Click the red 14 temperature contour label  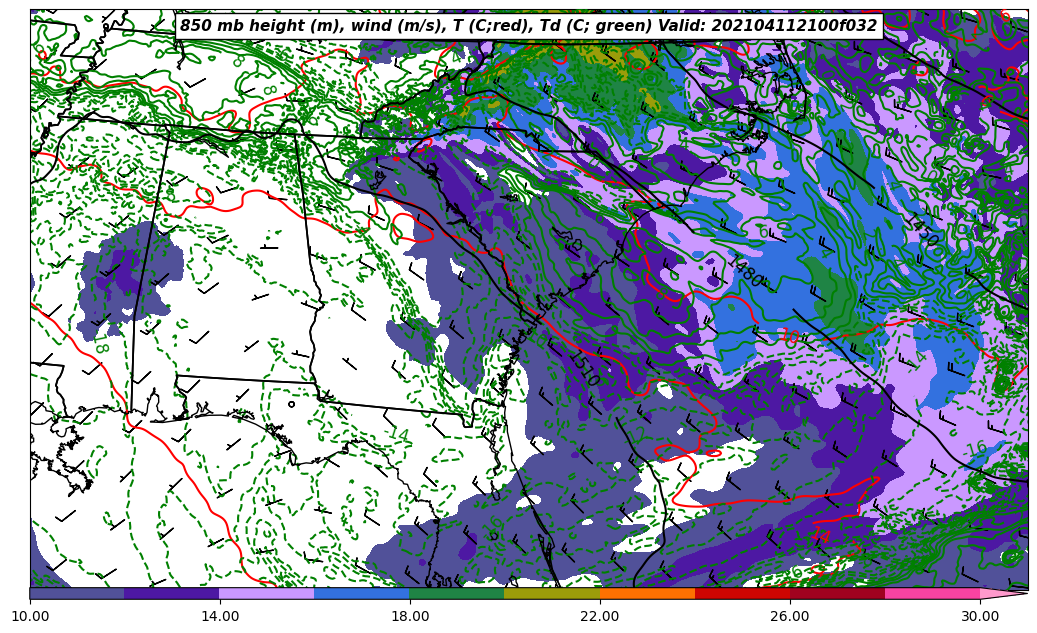point(820,534)
